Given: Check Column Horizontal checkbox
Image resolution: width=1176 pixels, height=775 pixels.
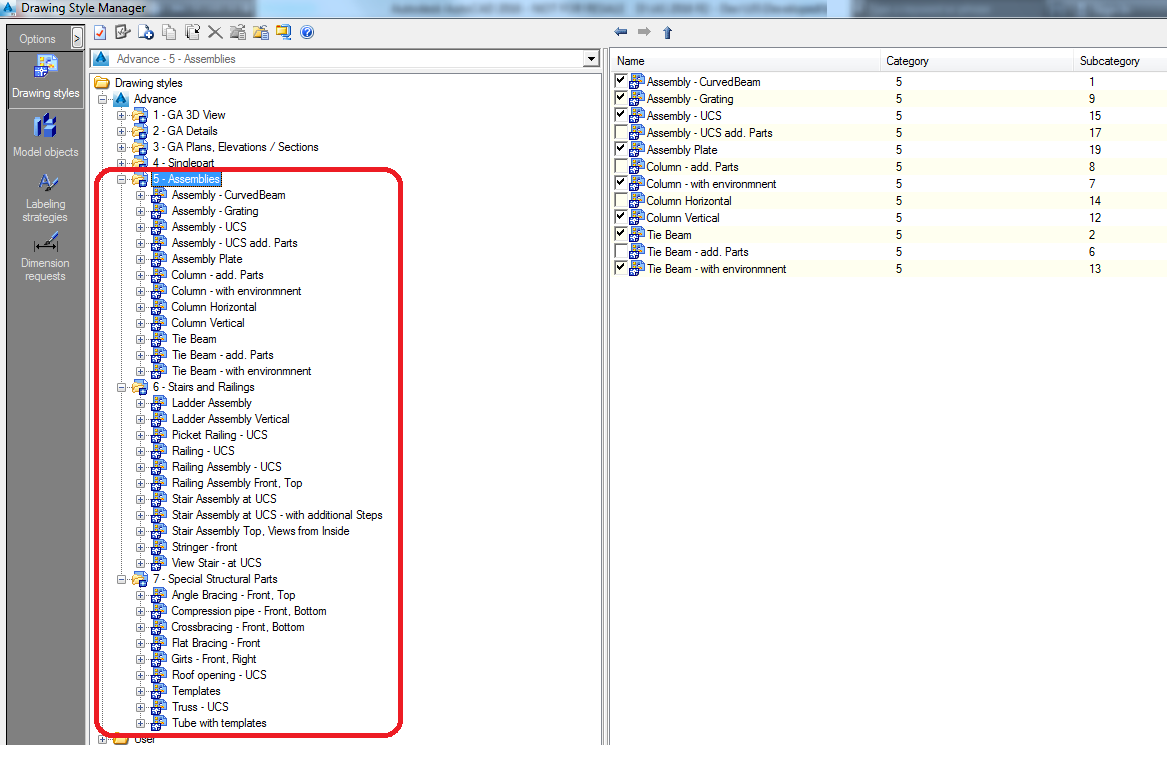Looking at the screenshot, I should point(620,200).
